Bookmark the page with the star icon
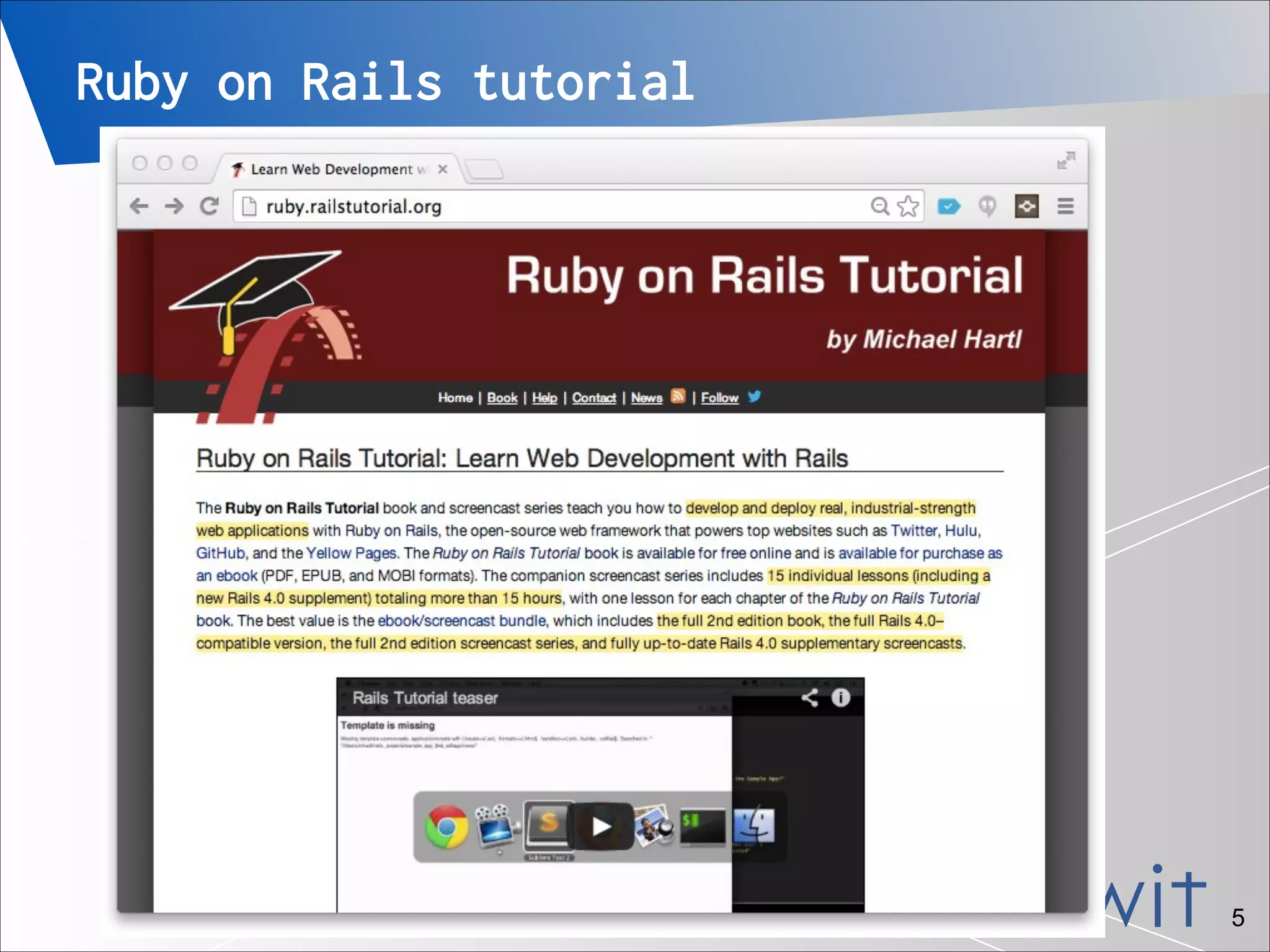This screenshot has width=1270, height=952. pos(908,206)
